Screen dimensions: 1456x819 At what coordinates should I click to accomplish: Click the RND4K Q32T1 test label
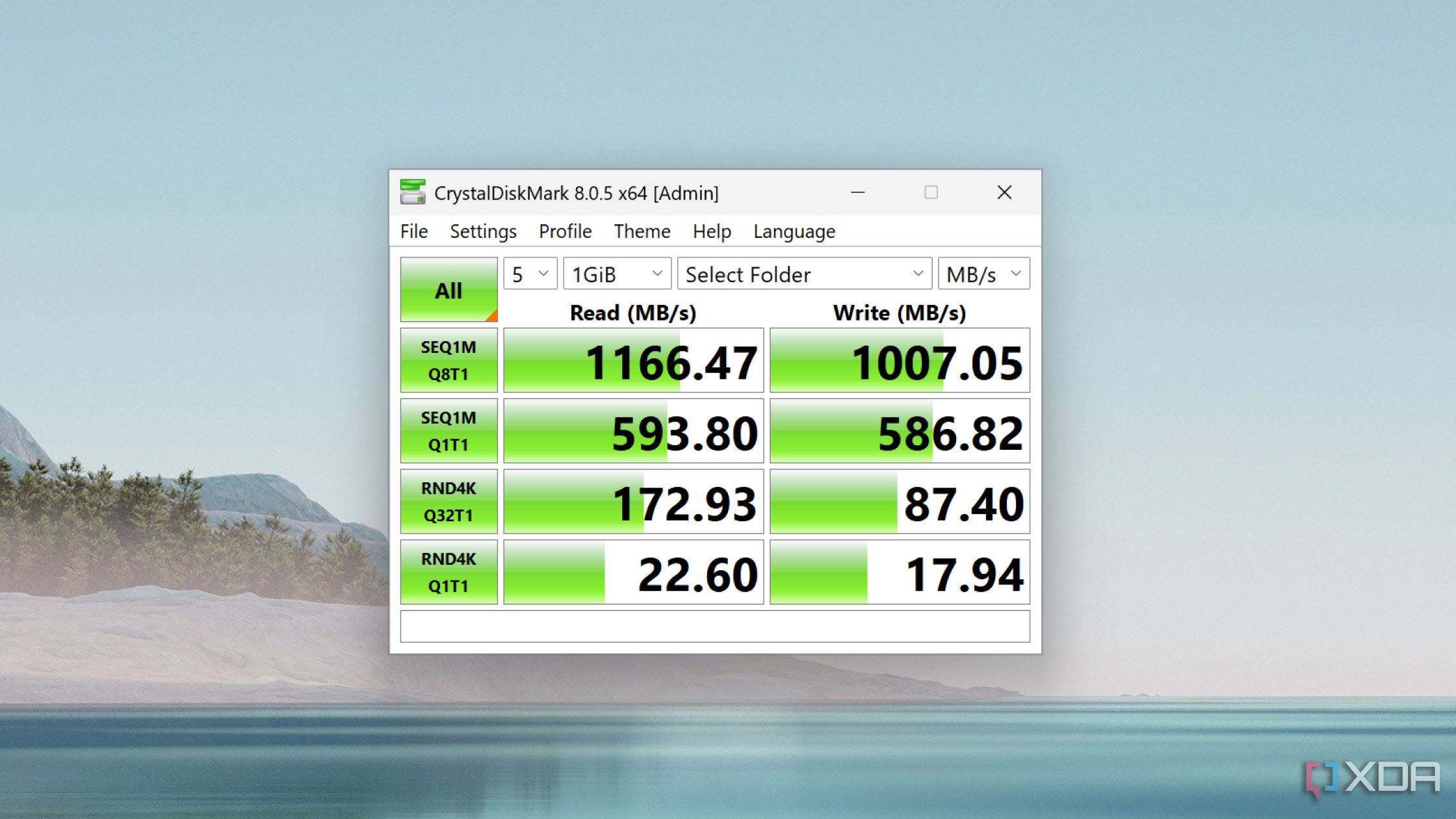(x=448, y=502)
